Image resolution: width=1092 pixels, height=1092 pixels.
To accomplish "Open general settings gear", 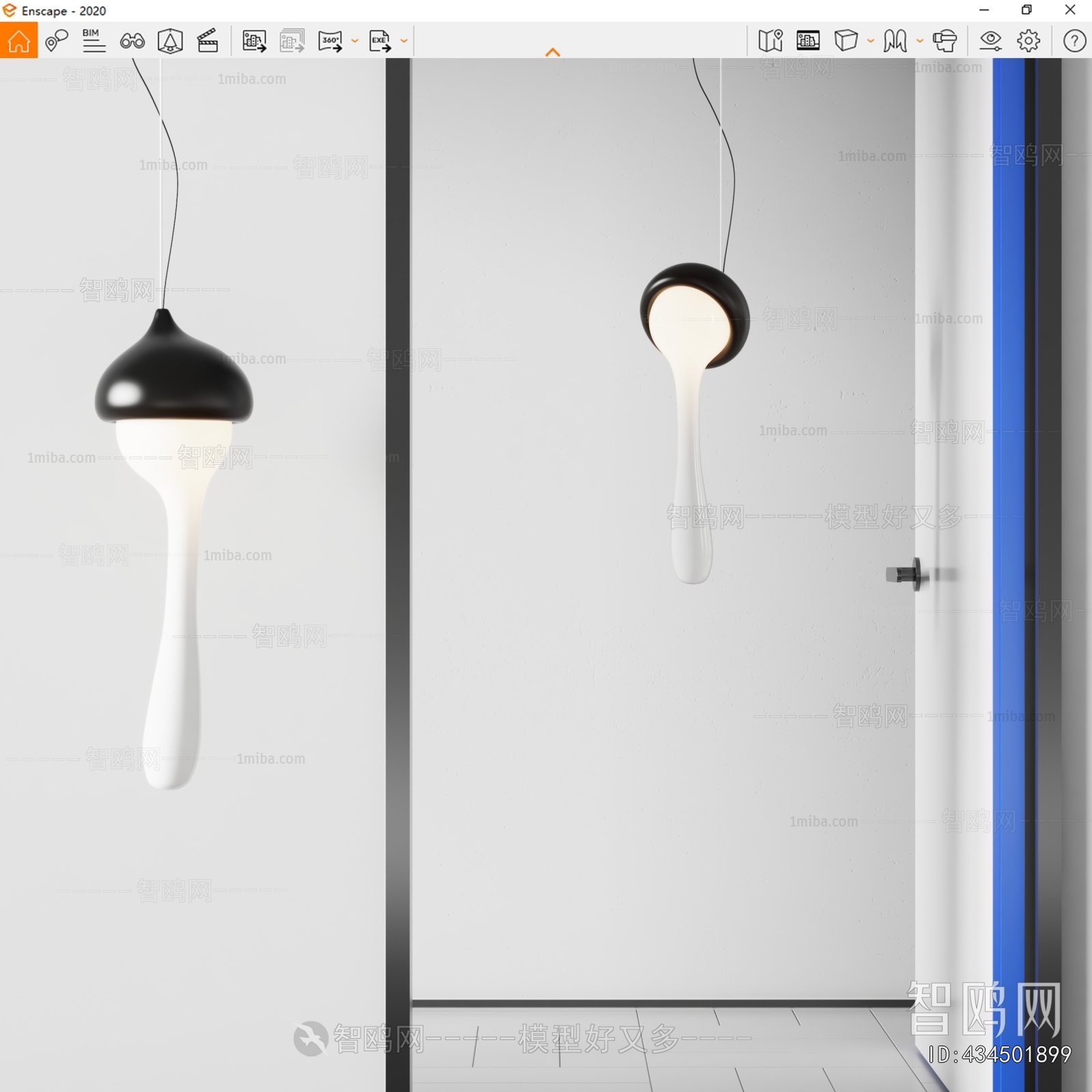I will [1029, 41].
